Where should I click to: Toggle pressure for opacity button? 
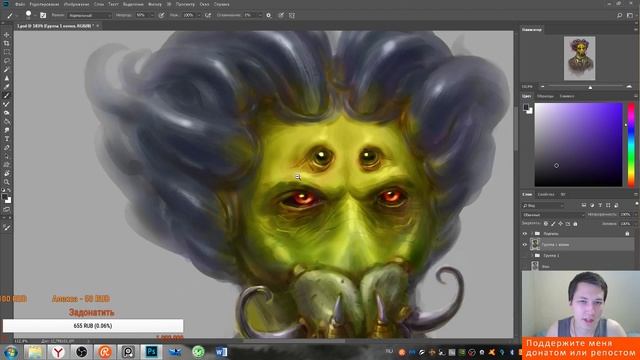[x=162, y=15]
